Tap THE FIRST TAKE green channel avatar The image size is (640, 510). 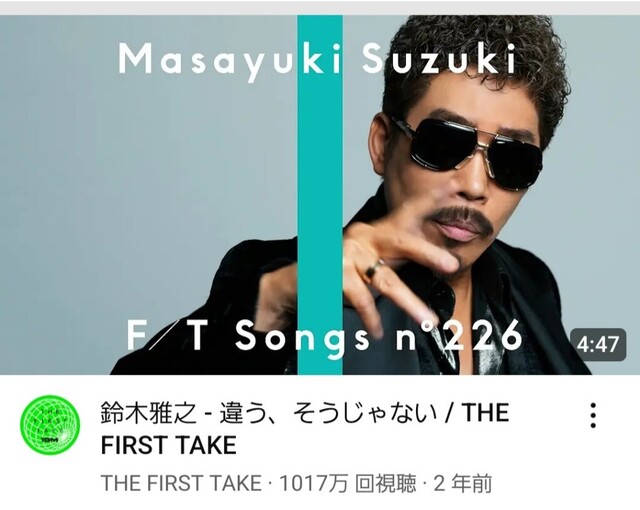pyautogui.click(x=50, y=424)
